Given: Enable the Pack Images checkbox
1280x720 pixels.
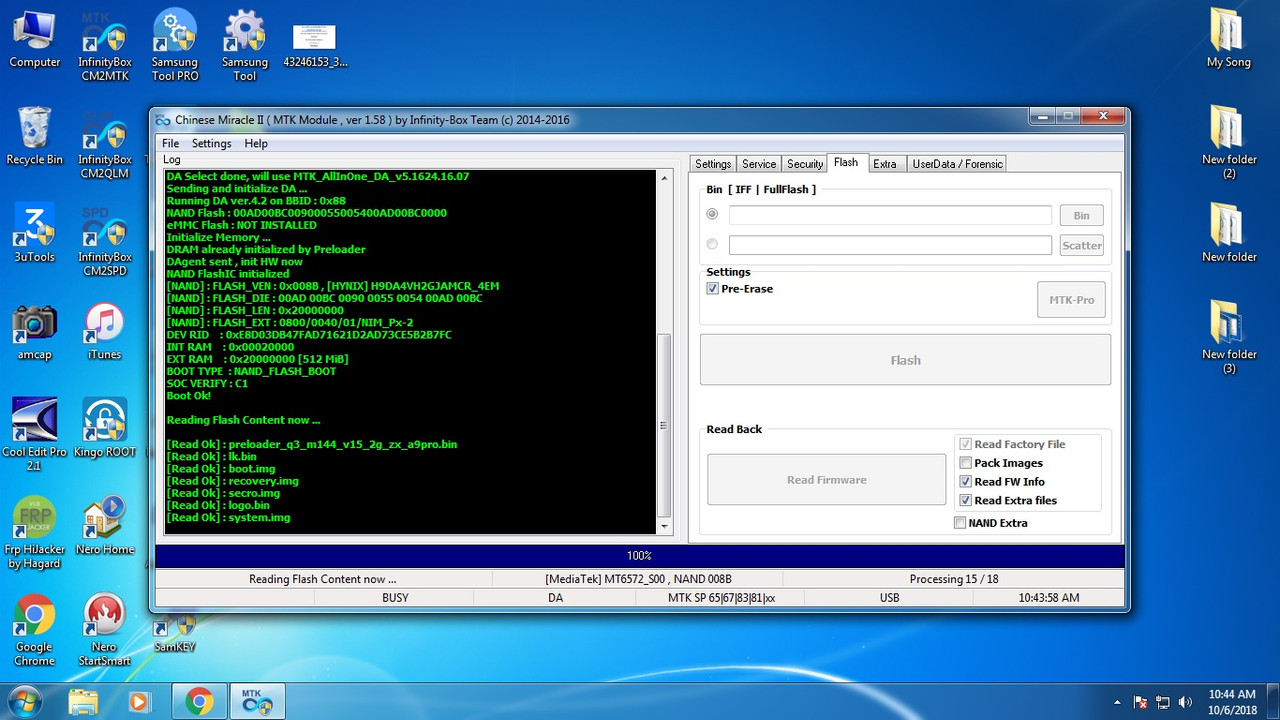Looking at the screenshot, I should pyautogui.click(x=965, y=463).
